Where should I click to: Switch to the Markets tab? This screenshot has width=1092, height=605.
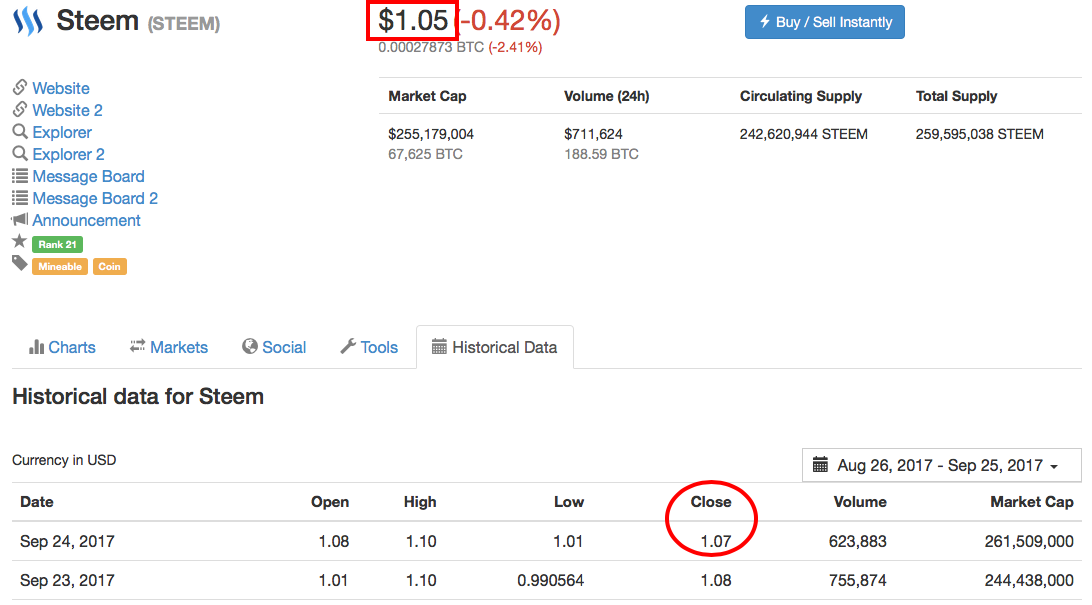[169, 347]
